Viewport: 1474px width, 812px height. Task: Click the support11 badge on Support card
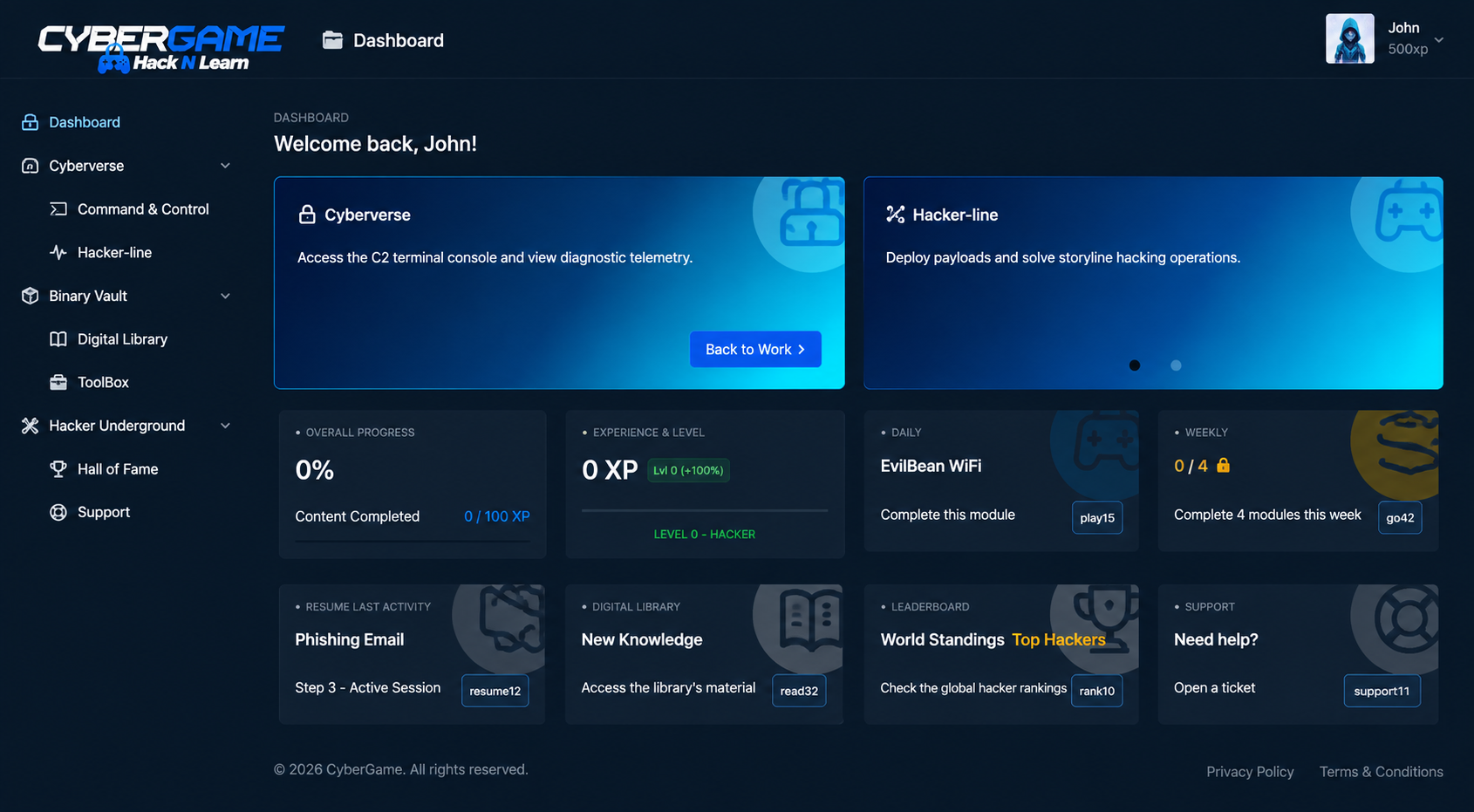(1382, 691)
